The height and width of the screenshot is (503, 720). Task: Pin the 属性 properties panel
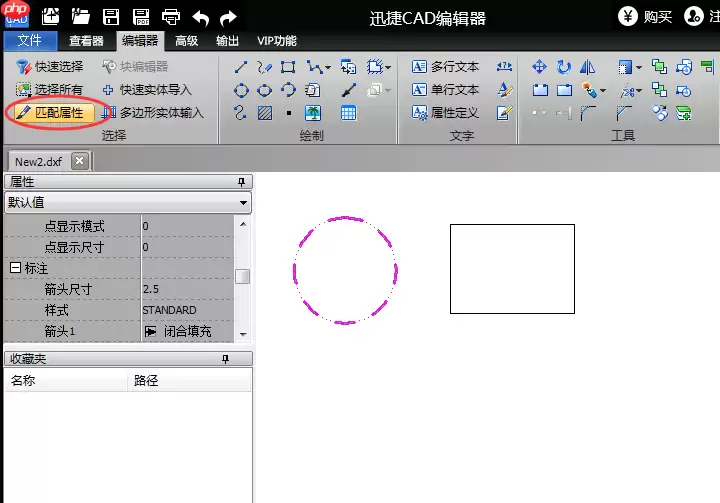pos(241,182)
